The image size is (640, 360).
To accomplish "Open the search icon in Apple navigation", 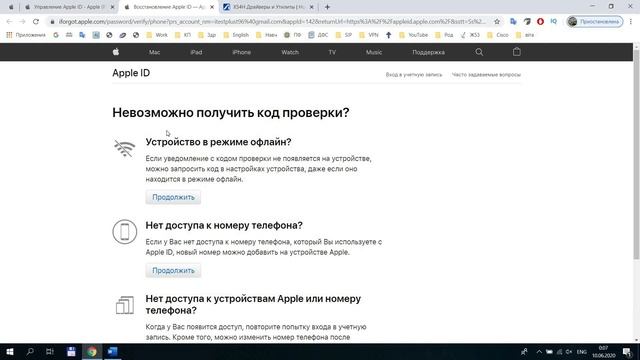I will click(x=479, y=52).
